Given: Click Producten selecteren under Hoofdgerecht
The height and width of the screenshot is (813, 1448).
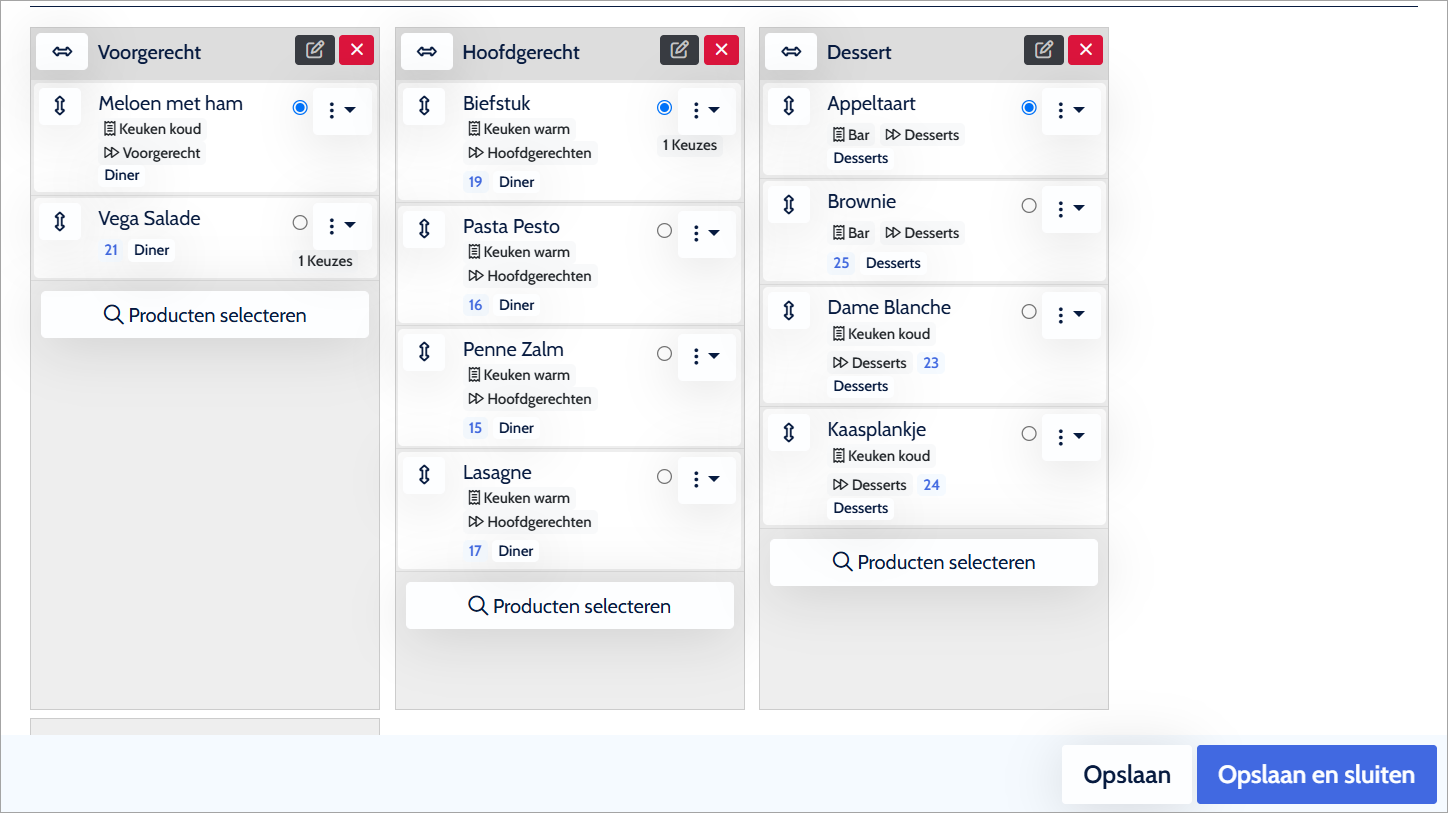Looking at the screenshot, I should (x=570, y=606).
